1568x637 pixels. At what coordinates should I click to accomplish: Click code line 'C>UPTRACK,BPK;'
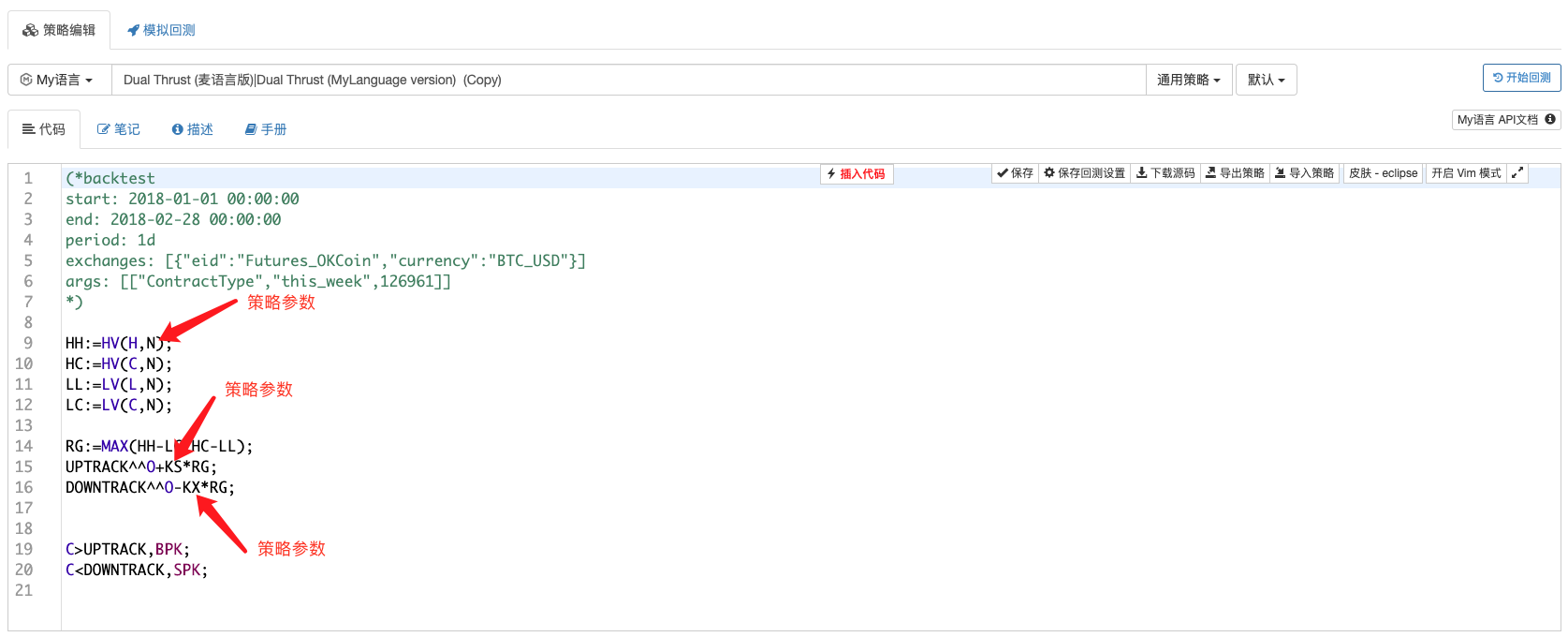coord(127,549)
